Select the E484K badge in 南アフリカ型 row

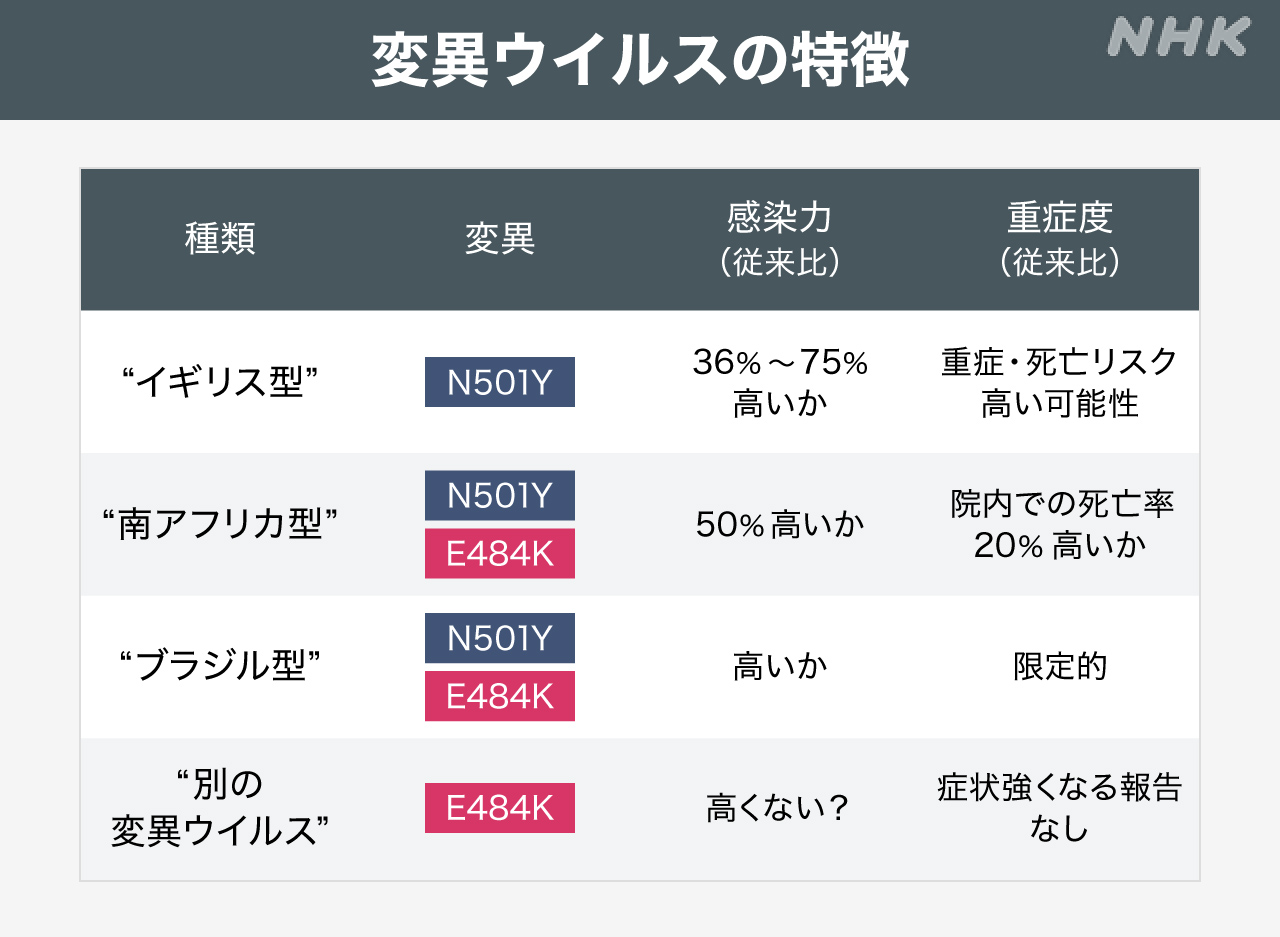pyautogui.click(x=500, y=553)
